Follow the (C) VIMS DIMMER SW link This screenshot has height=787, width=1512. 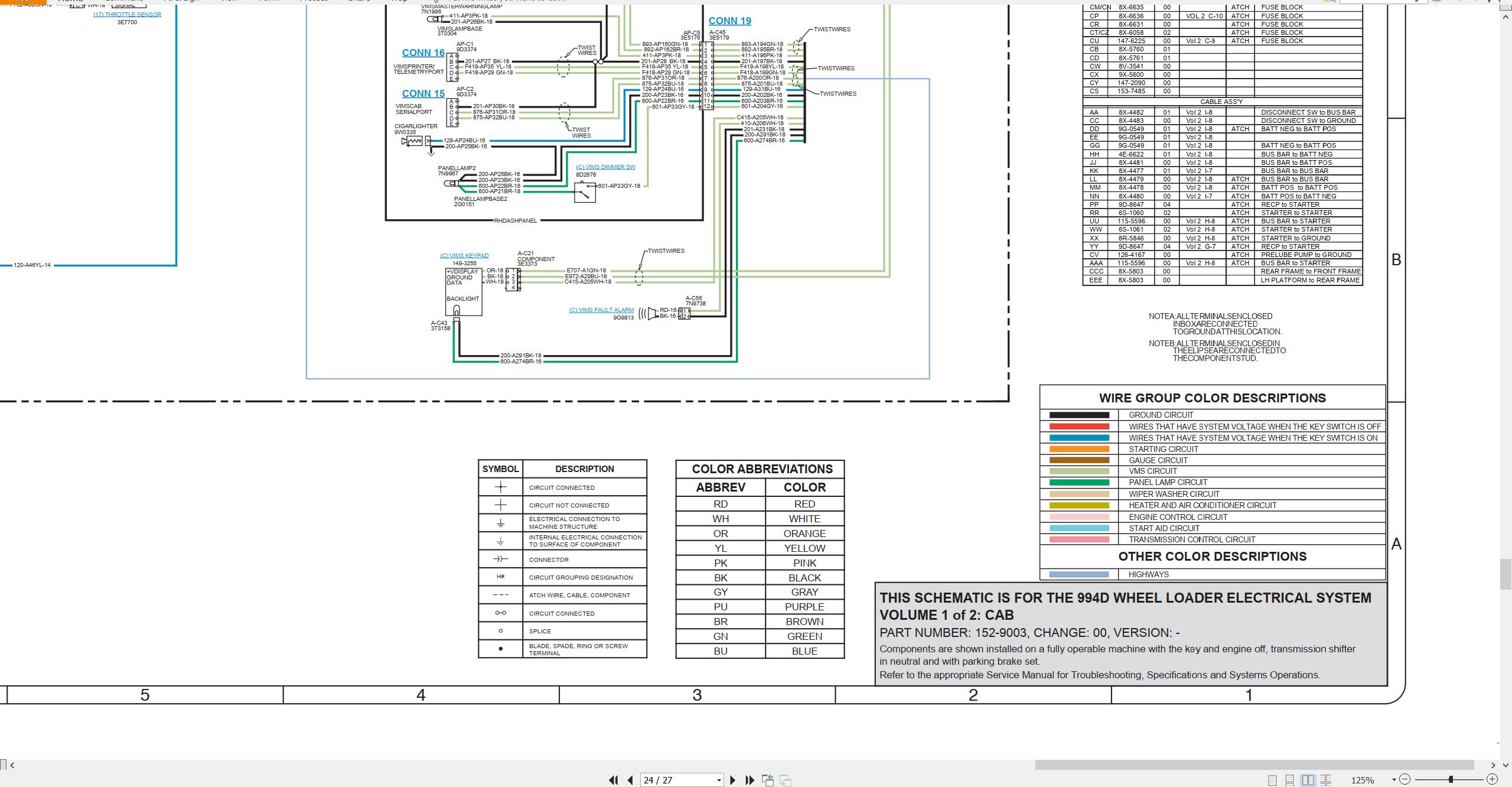(x=605, y=167)
